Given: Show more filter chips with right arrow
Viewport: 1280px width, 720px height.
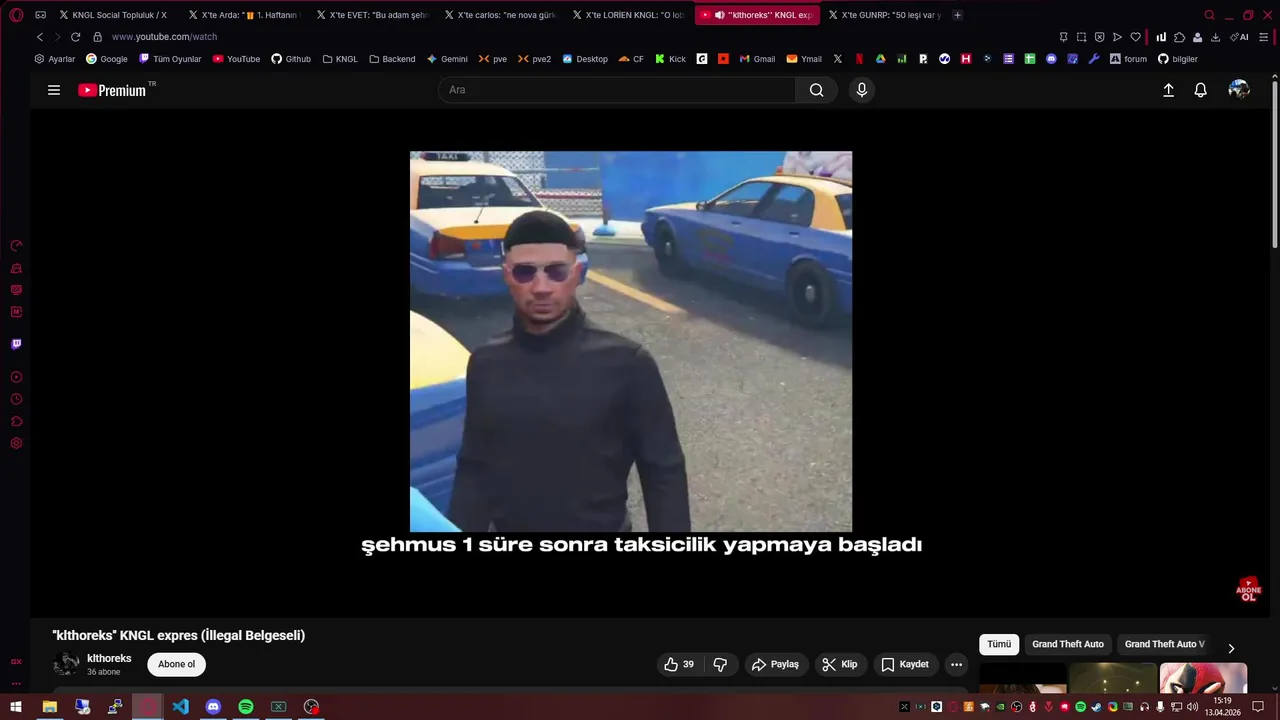Looking at the screenshot, I should click(x=1231, y=648).
